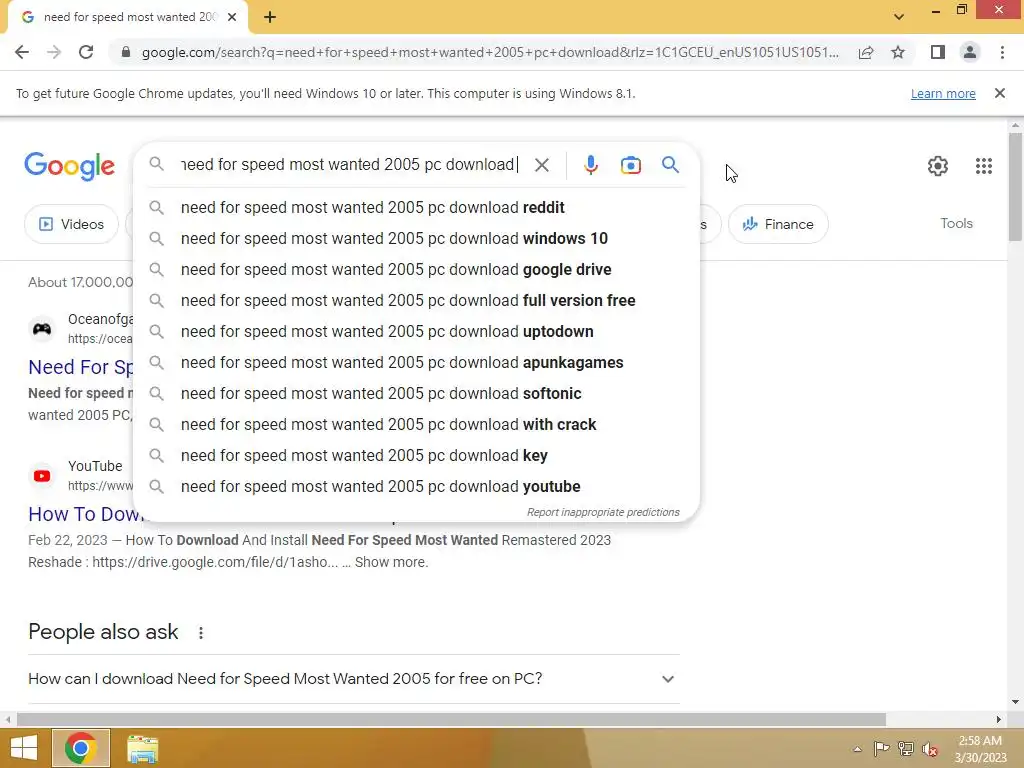Click the scroll-down arrow of page scrollbar
The image size is (1024, 768).
click(x=1015, y=702)
